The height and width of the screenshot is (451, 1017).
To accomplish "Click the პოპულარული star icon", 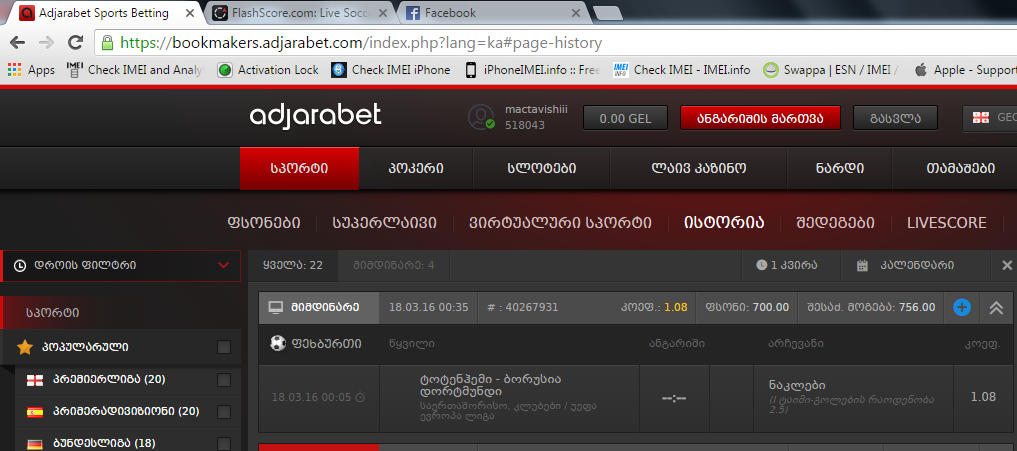I will pyautogui.click(x=25, y=348).
